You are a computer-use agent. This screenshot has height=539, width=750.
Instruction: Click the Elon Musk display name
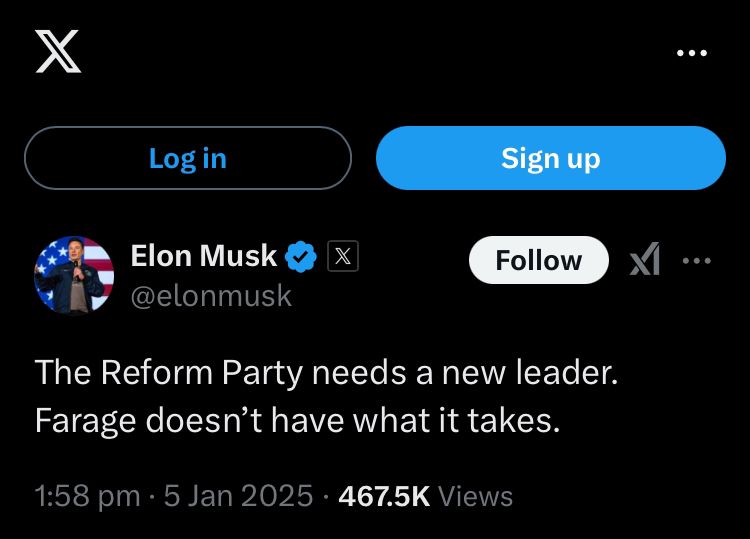click(x=203, y=256)
